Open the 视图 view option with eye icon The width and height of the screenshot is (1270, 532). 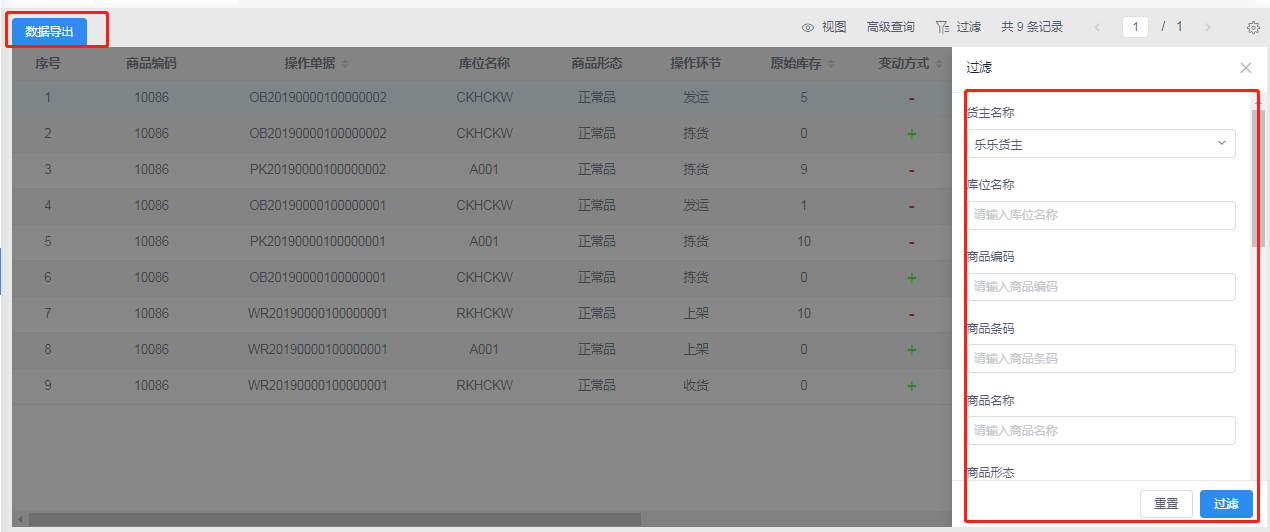click(824, 27)
